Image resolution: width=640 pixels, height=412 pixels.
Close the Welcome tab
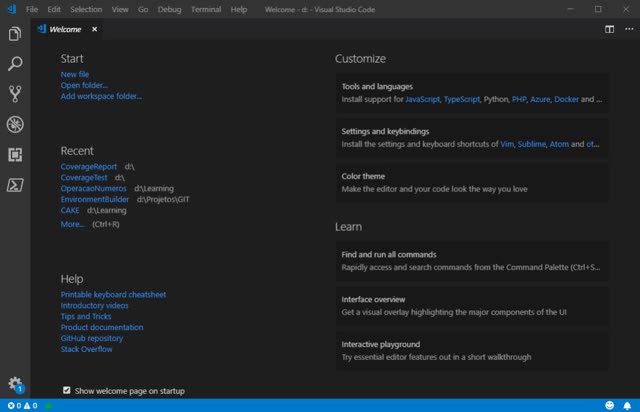(x=94, y=29)
